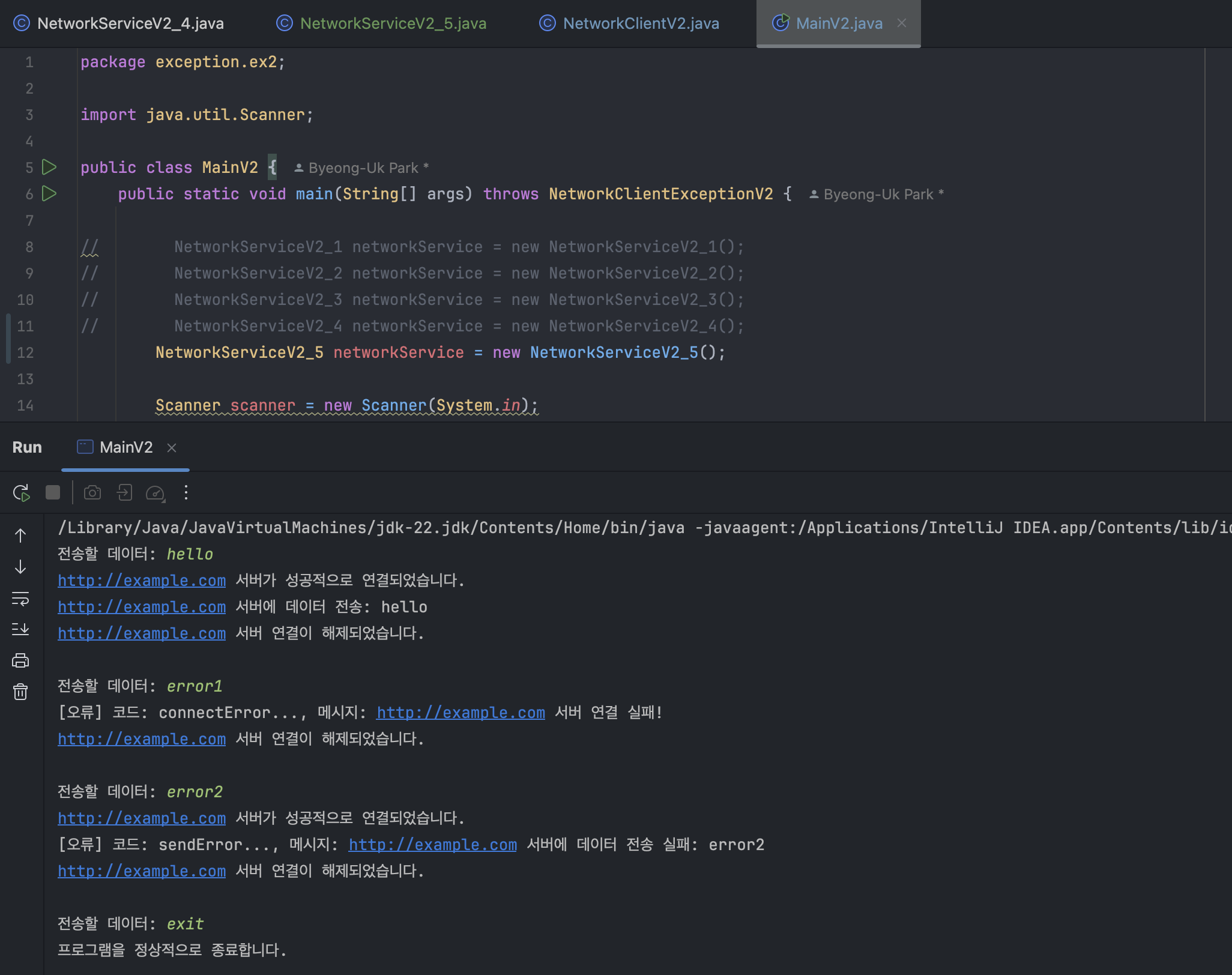The height and width of the screenshot is (975, 1232).
Task: Open the NetworkClientV2.java editor tab
Action: [640, 23]
